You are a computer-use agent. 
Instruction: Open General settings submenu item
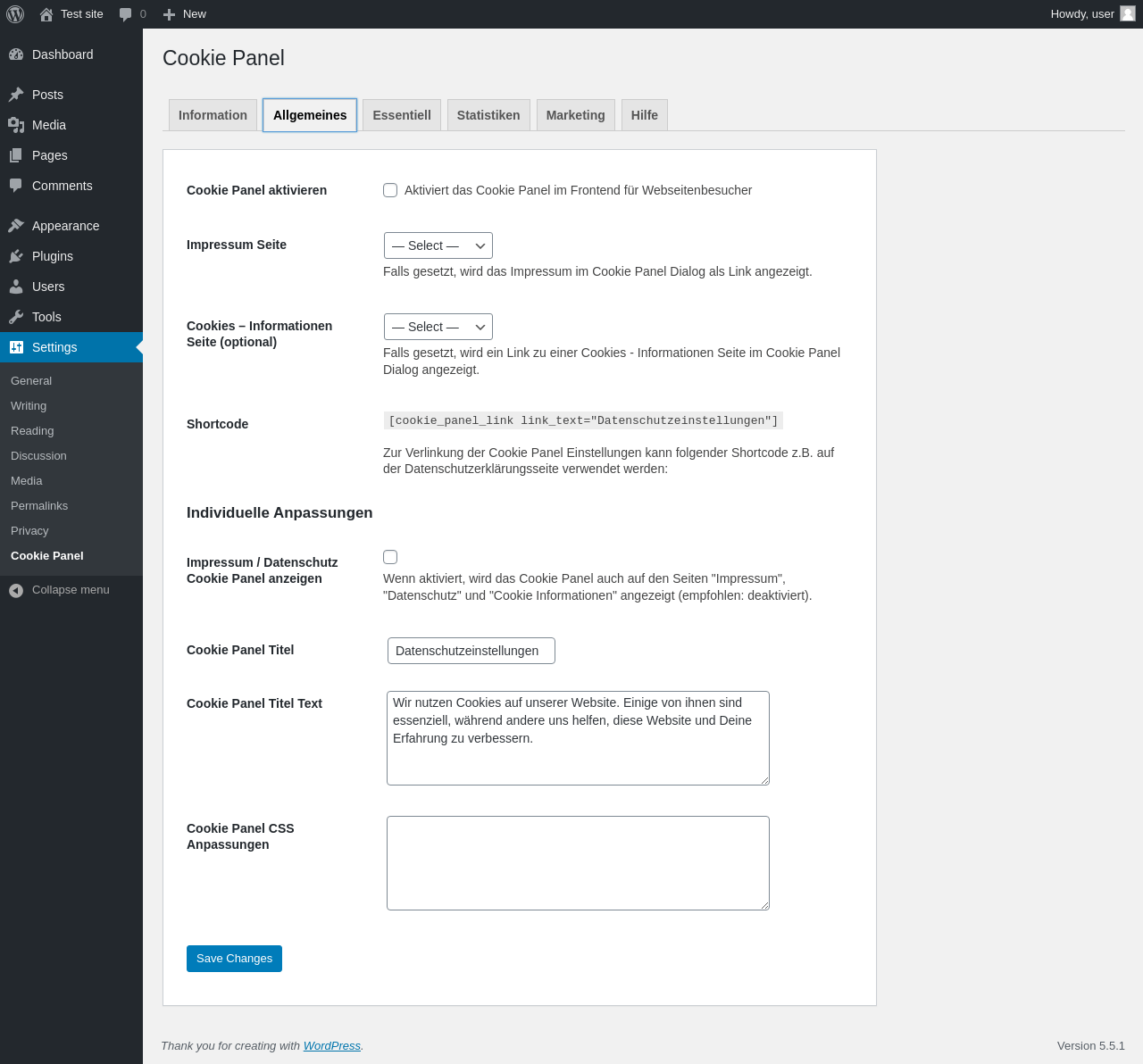[x=31, y=380]
